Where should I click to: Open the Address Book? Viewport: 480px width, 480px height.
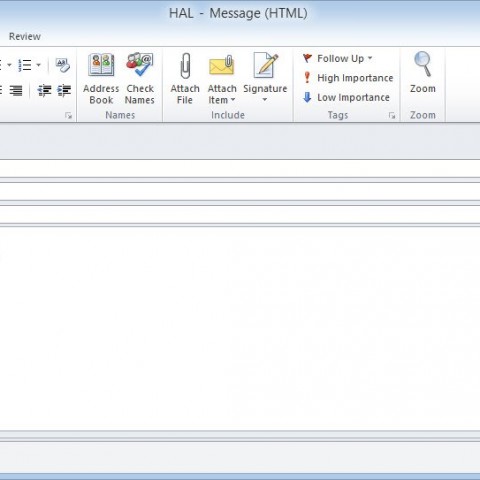click(x=101, y=79)
